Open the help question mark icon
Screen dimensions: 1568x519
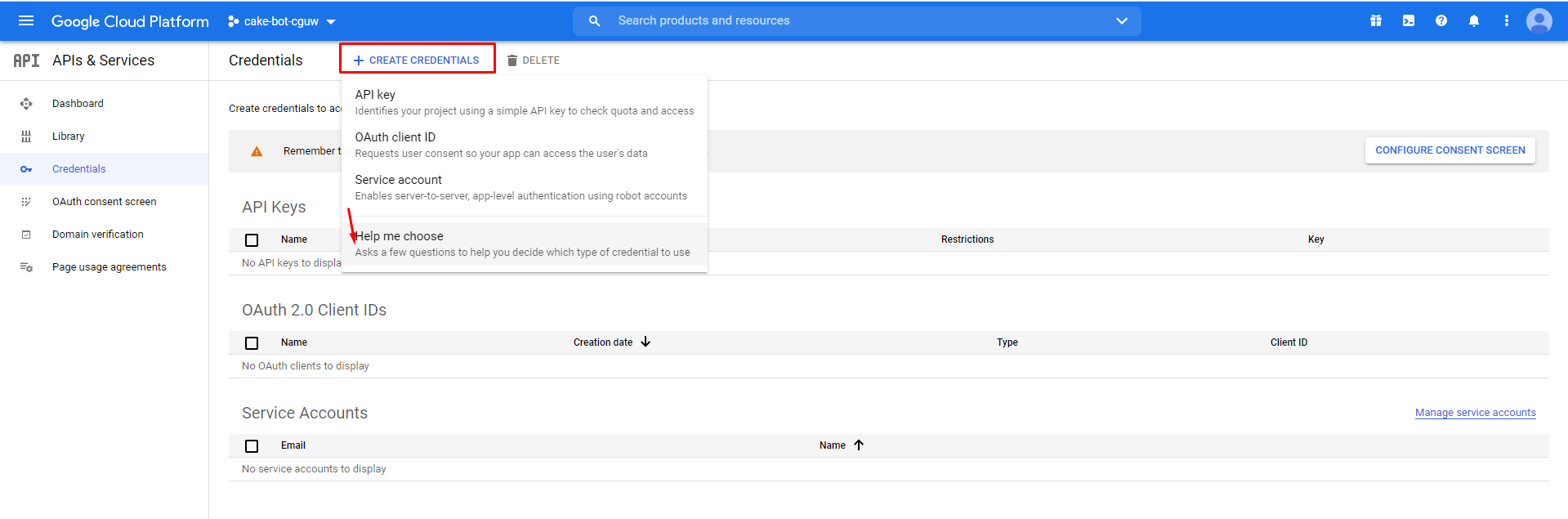point(1441,20)
